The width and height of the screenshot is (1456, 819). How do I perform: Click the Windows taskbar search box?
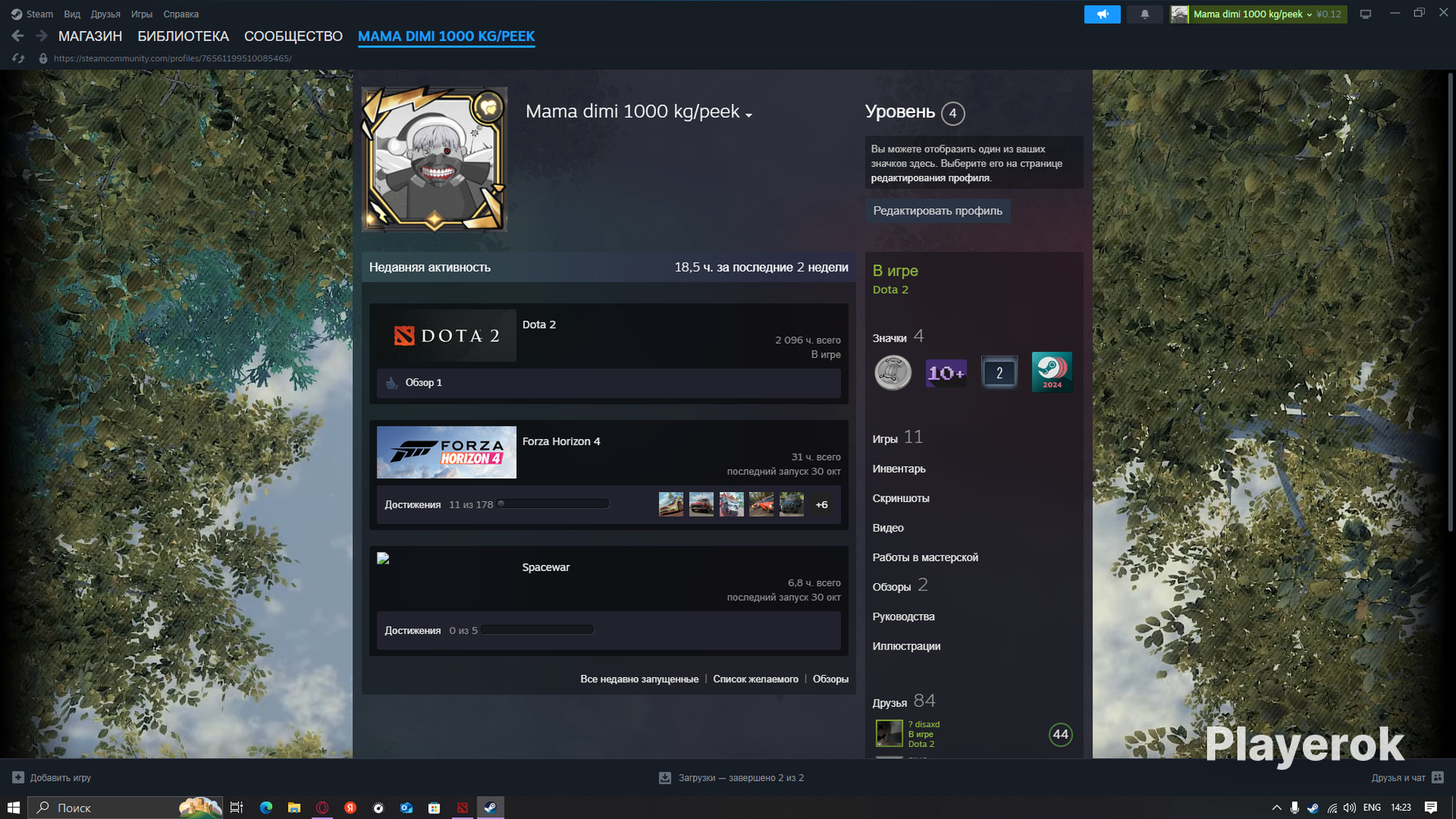(126, 808)
